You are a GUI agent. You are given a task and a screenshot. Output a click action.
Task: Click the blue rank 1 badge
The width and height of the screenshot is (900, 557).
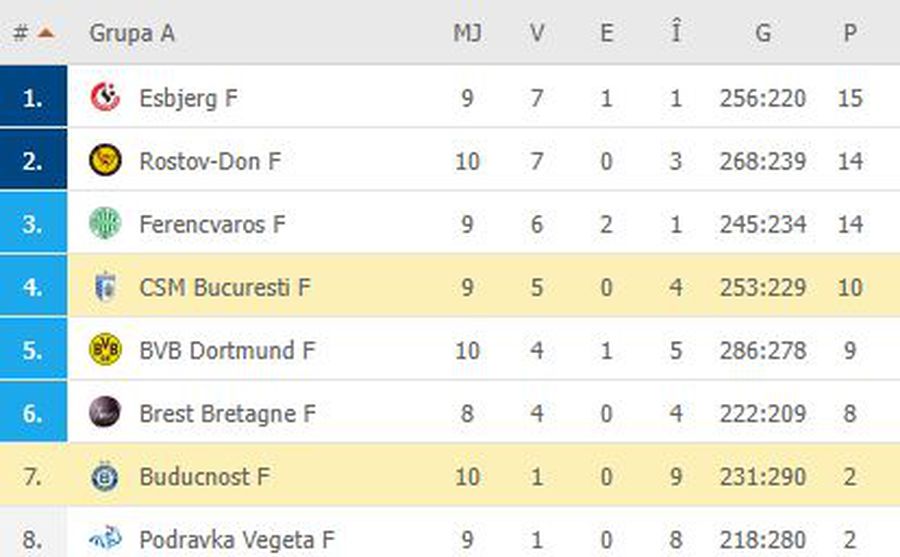click(x=33, y=96)
